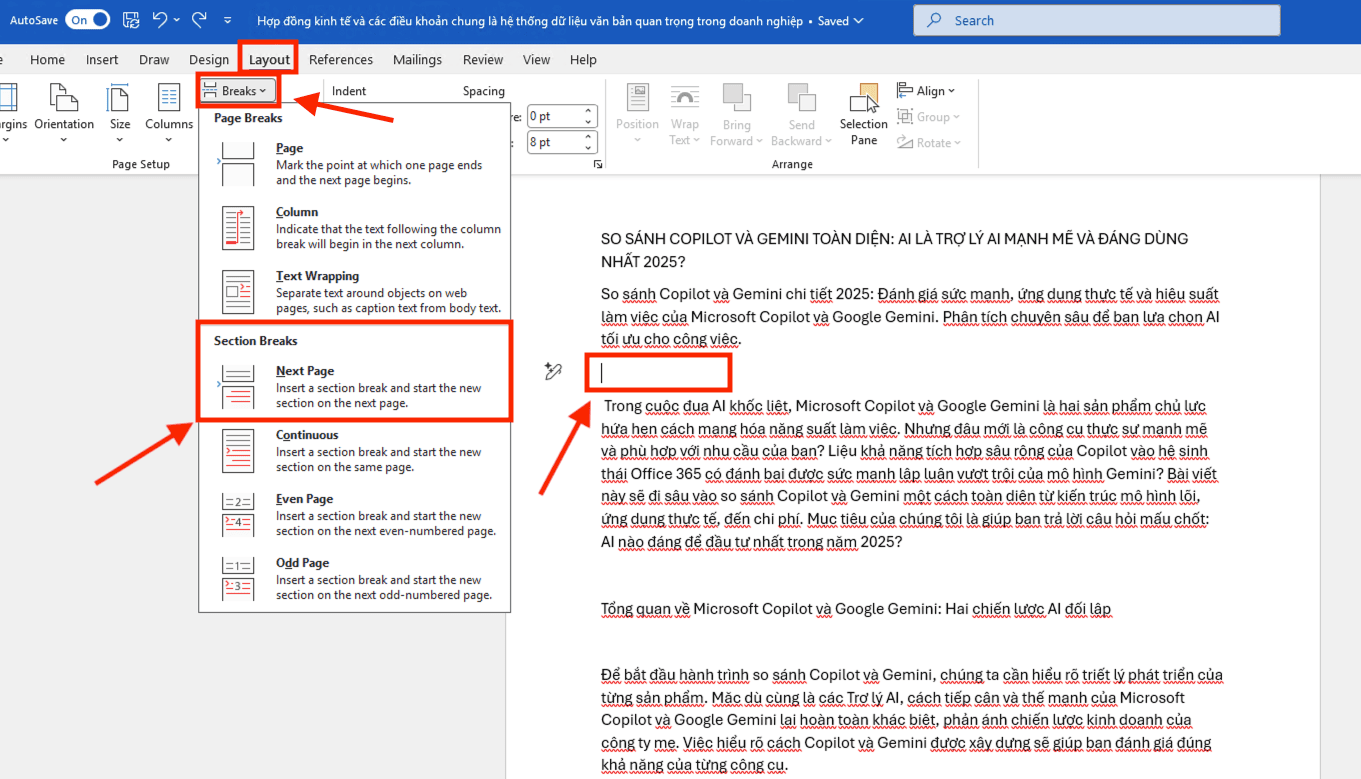
Task: Increase the Spacing Before value
Action: 589,111
